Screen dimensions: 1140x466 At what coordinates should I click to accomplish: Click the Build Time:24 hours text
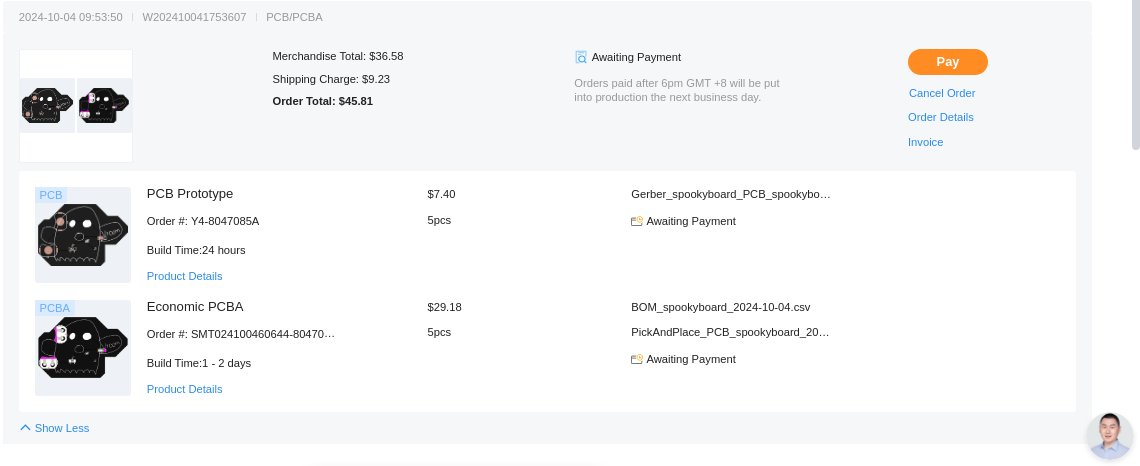coord(196,250)
